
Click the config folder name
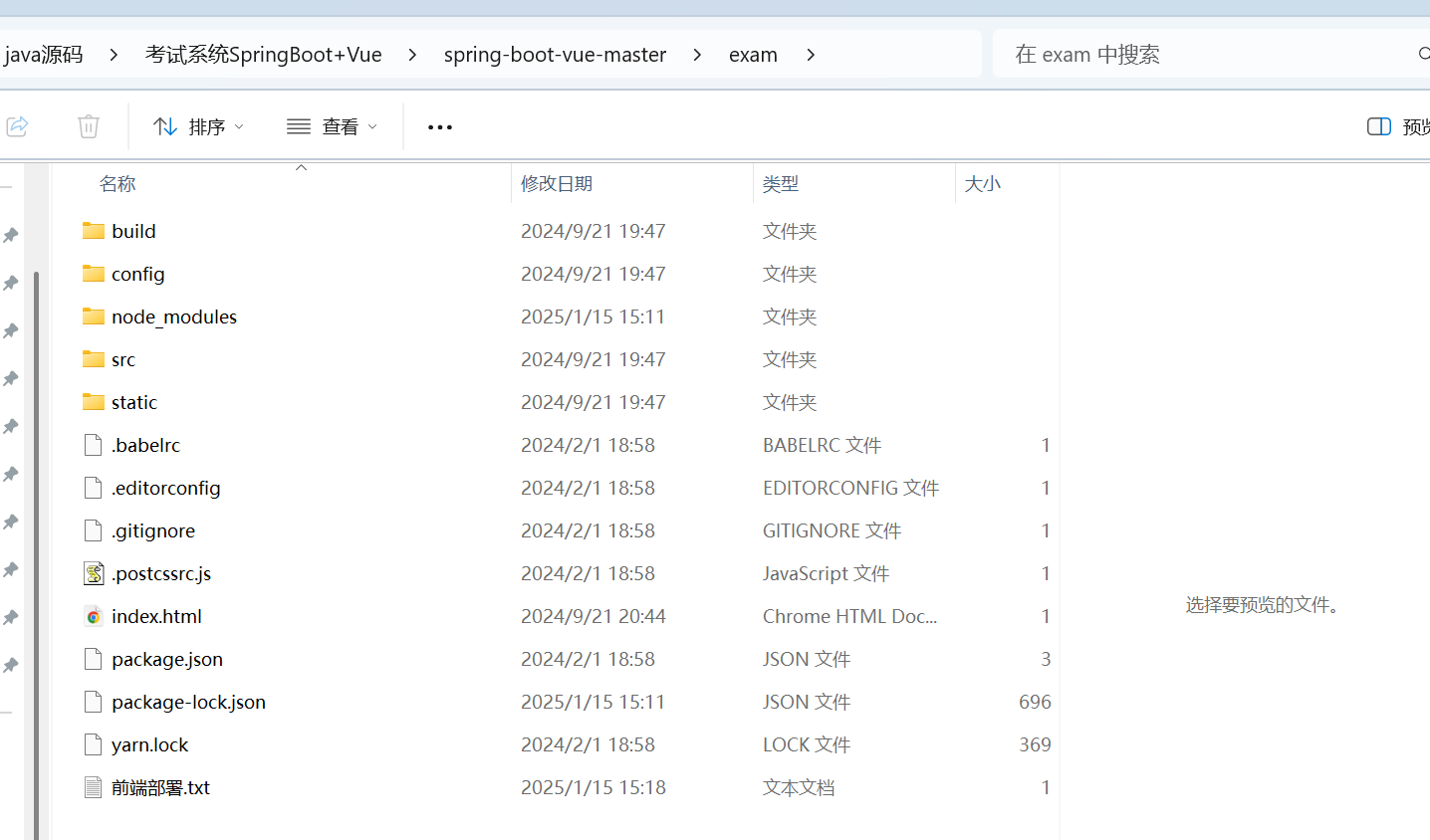click(138, 274)
